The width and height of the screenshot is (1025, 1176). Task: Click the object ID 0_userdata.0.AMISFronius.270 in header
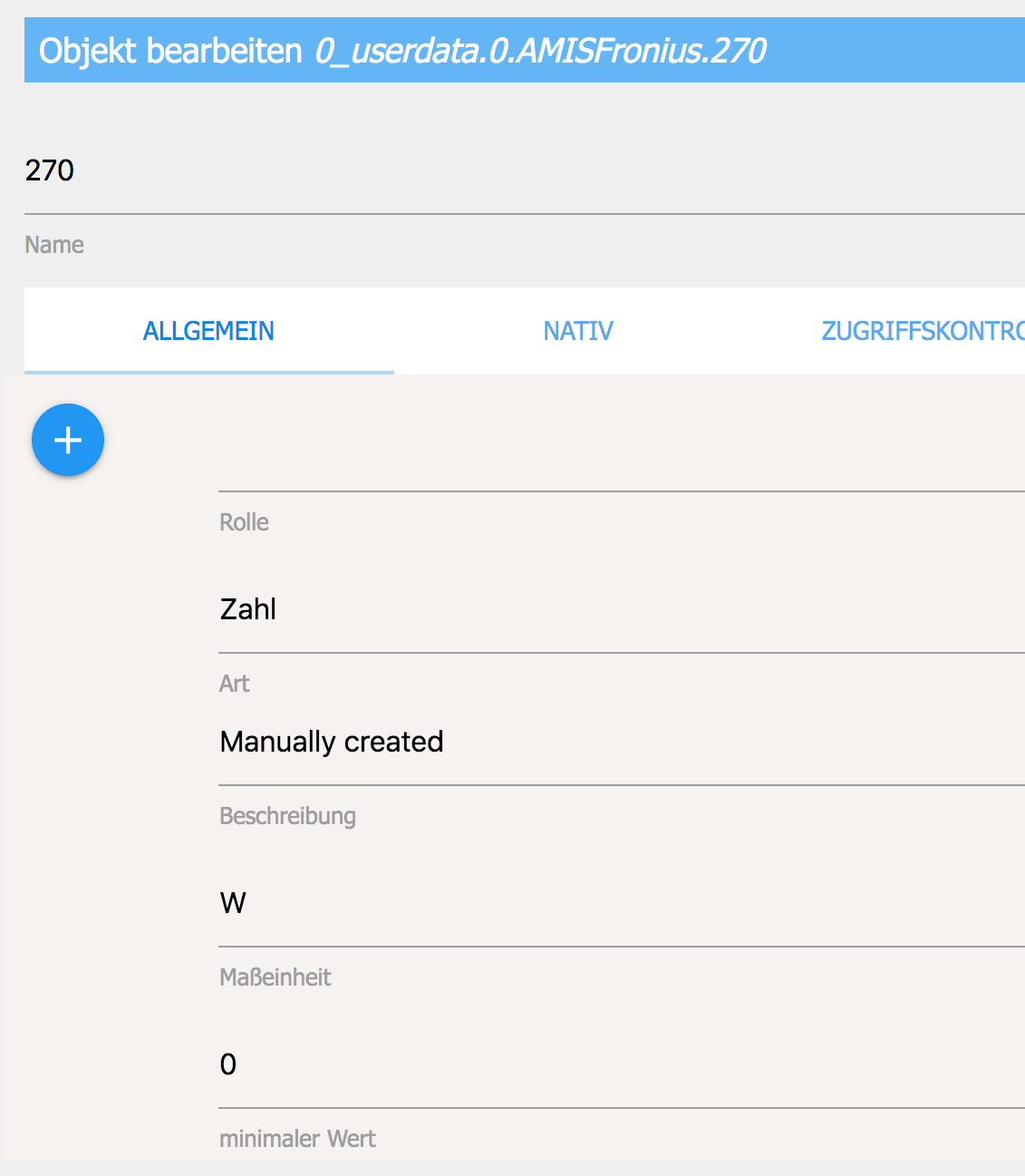(x=540, y=51)
